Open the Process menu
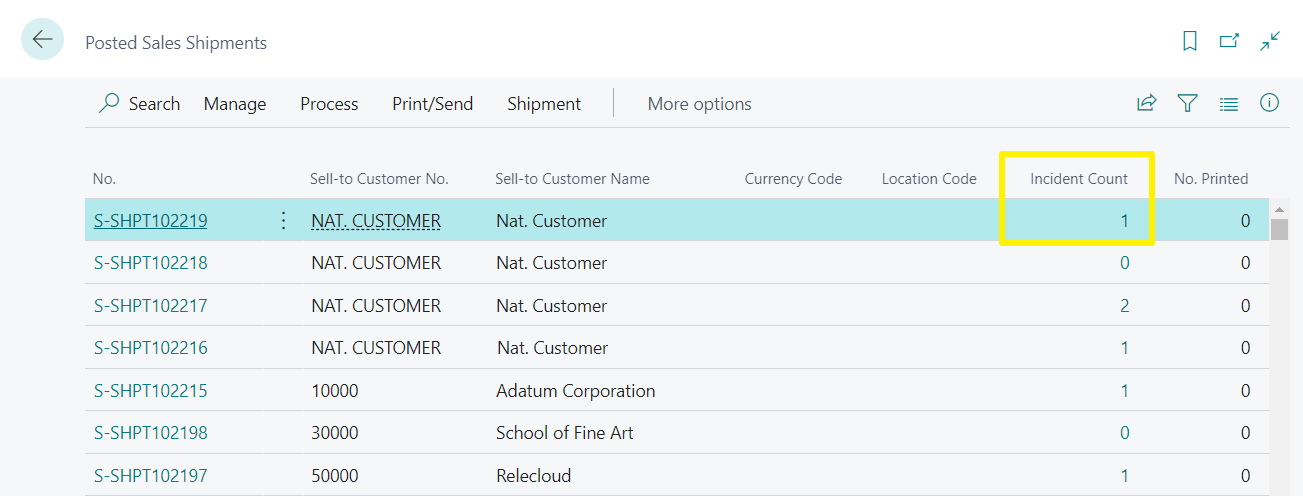Viewport: 1303px width, 496px height. click(329, 104)
